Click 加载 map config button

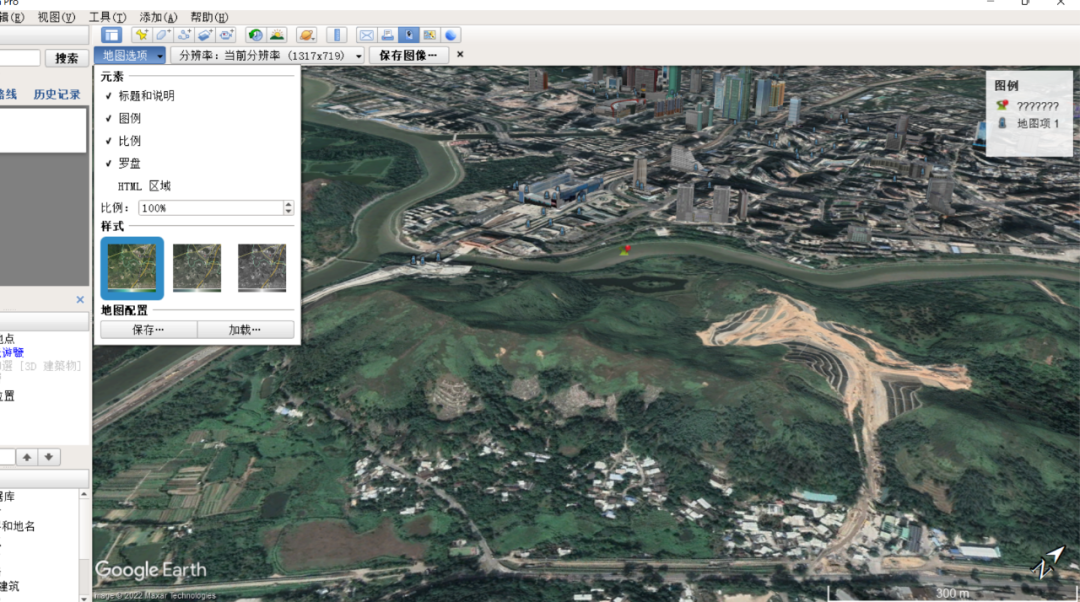click(x=245, y=330)
